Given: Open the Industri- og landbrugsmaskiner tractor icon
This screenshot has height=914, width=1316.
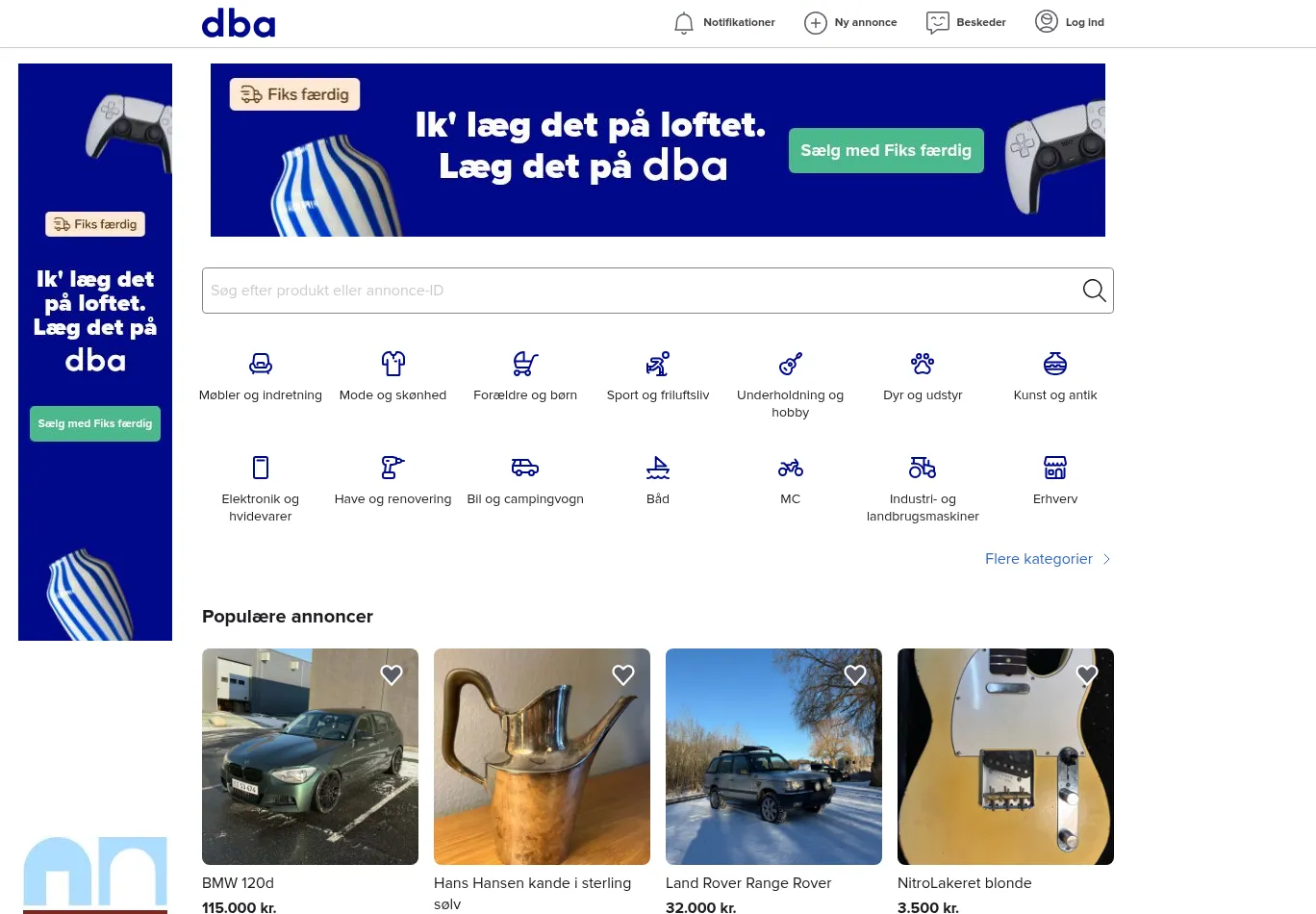Looking at the screenshot, I should (923, 468).
